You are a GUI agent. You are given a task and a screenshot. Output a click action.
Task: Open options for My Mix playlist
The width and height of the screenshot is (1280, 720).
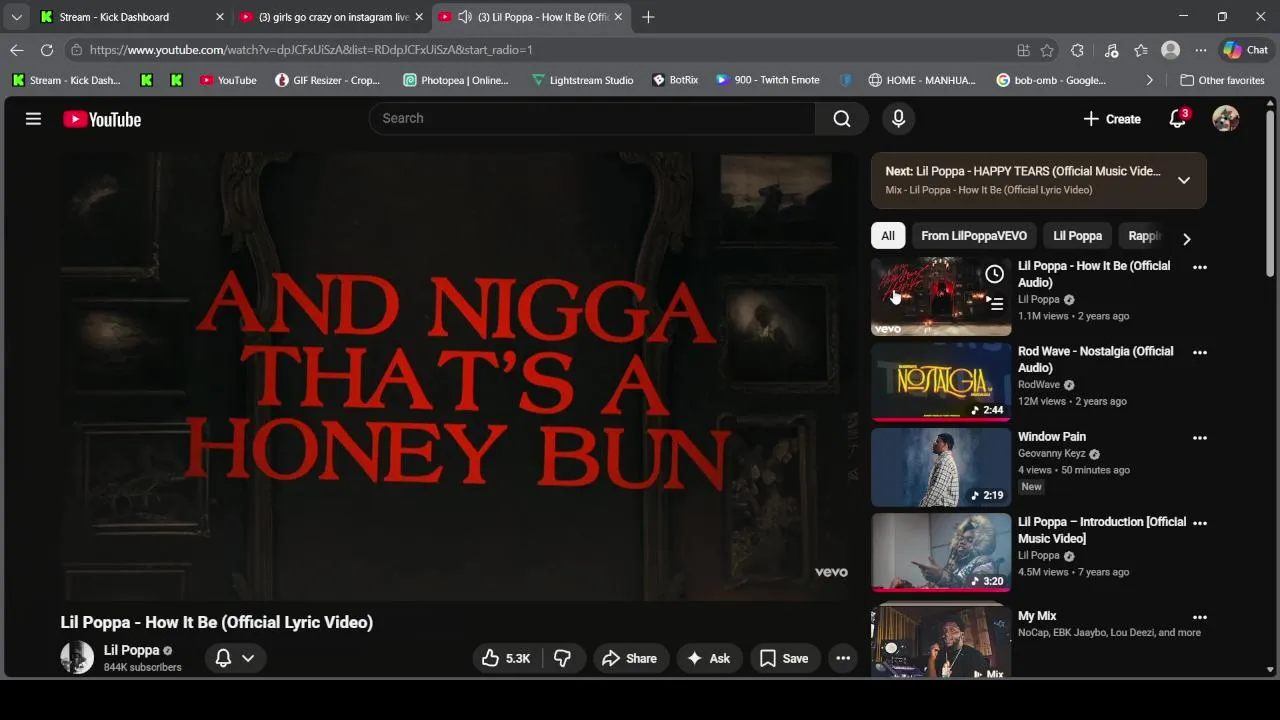tap(1200, 617)
